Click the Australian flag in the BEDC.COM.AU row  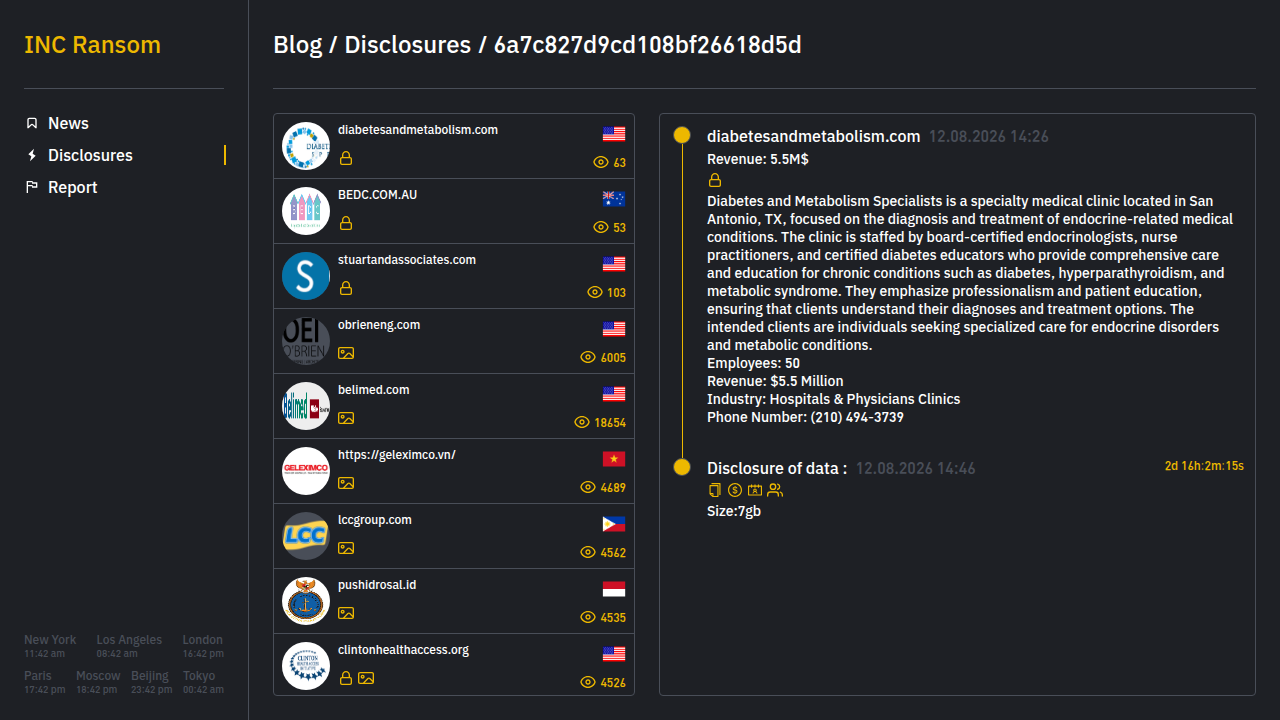(x=614, y=199)
